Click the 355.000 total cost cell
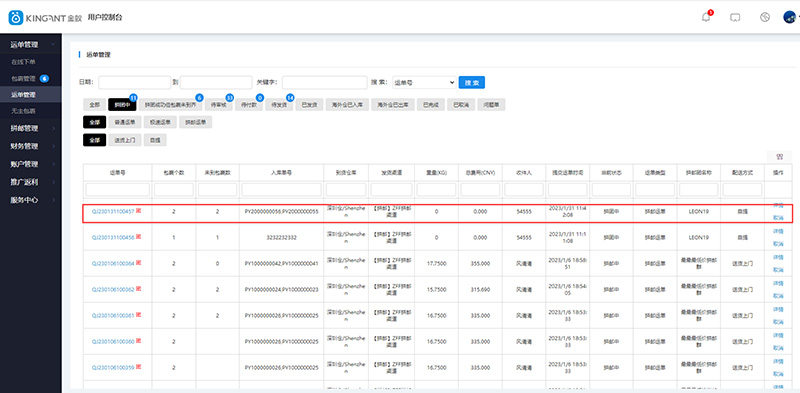 point(480,263)
